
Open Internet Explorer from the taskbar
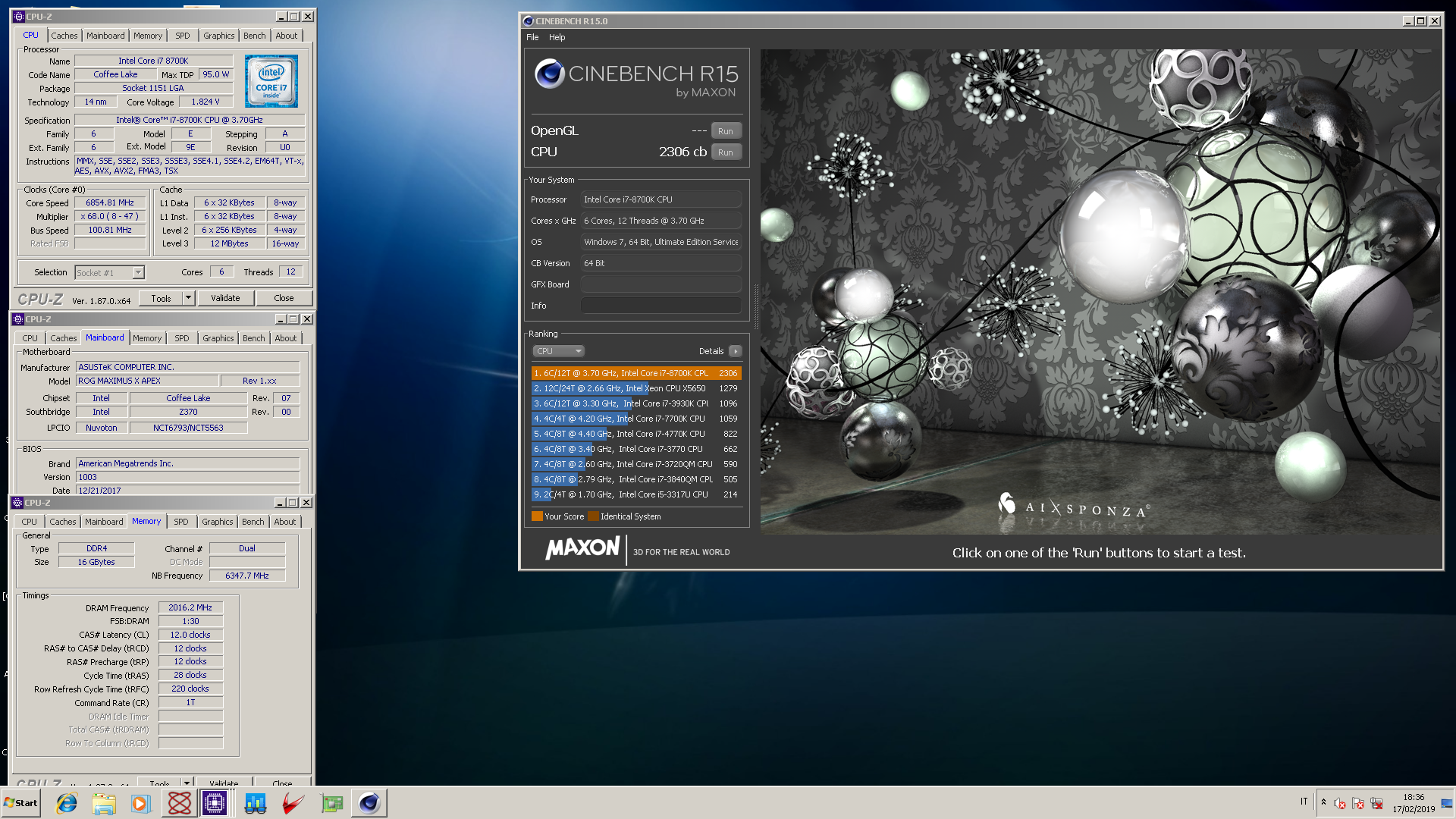[x=67, y=803]
